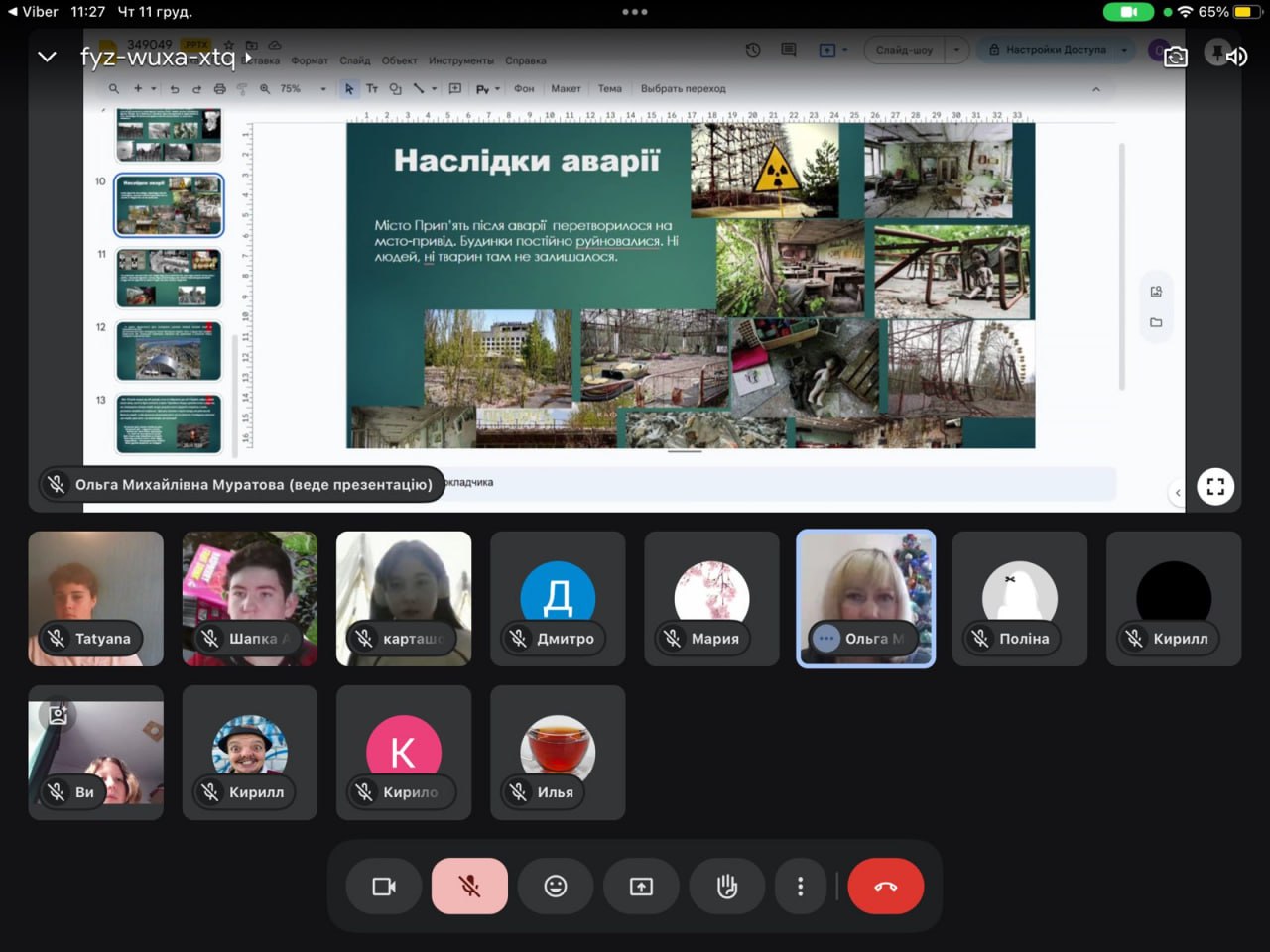The width and height of the screenshot is (1270, 952).
Task: Expand the slideshow dropdown arrow
Action: (956, 50)
